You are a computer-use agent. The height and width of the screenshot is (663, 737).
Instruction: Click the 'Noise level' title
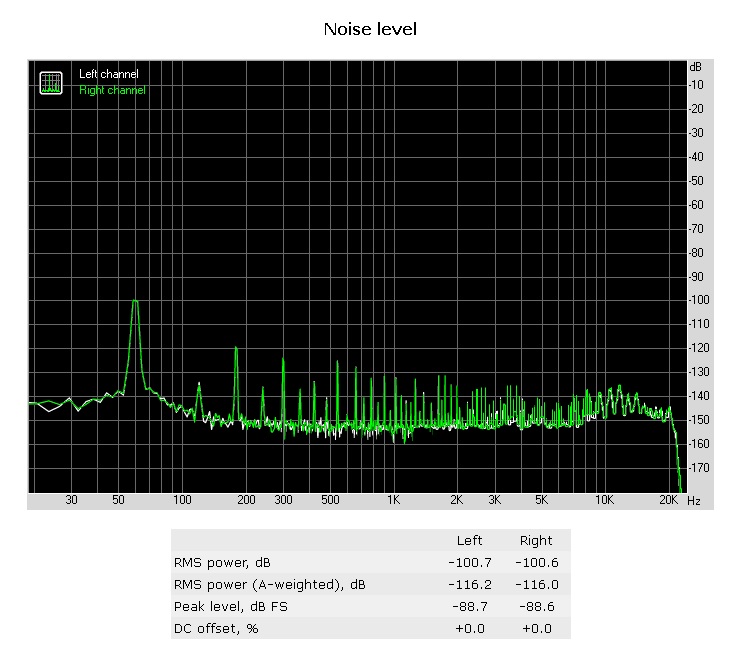(x=370, y=29)
